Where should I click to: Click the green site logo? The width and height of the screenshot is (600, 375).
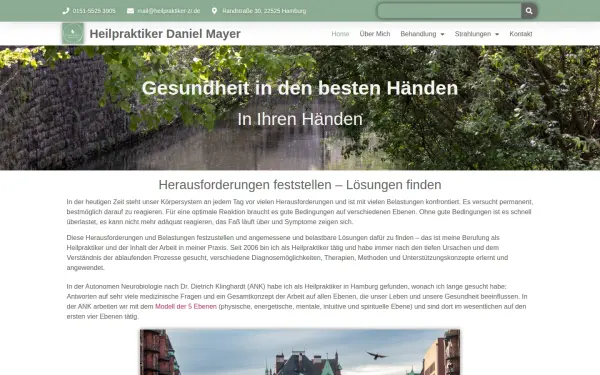pos(73,33)
